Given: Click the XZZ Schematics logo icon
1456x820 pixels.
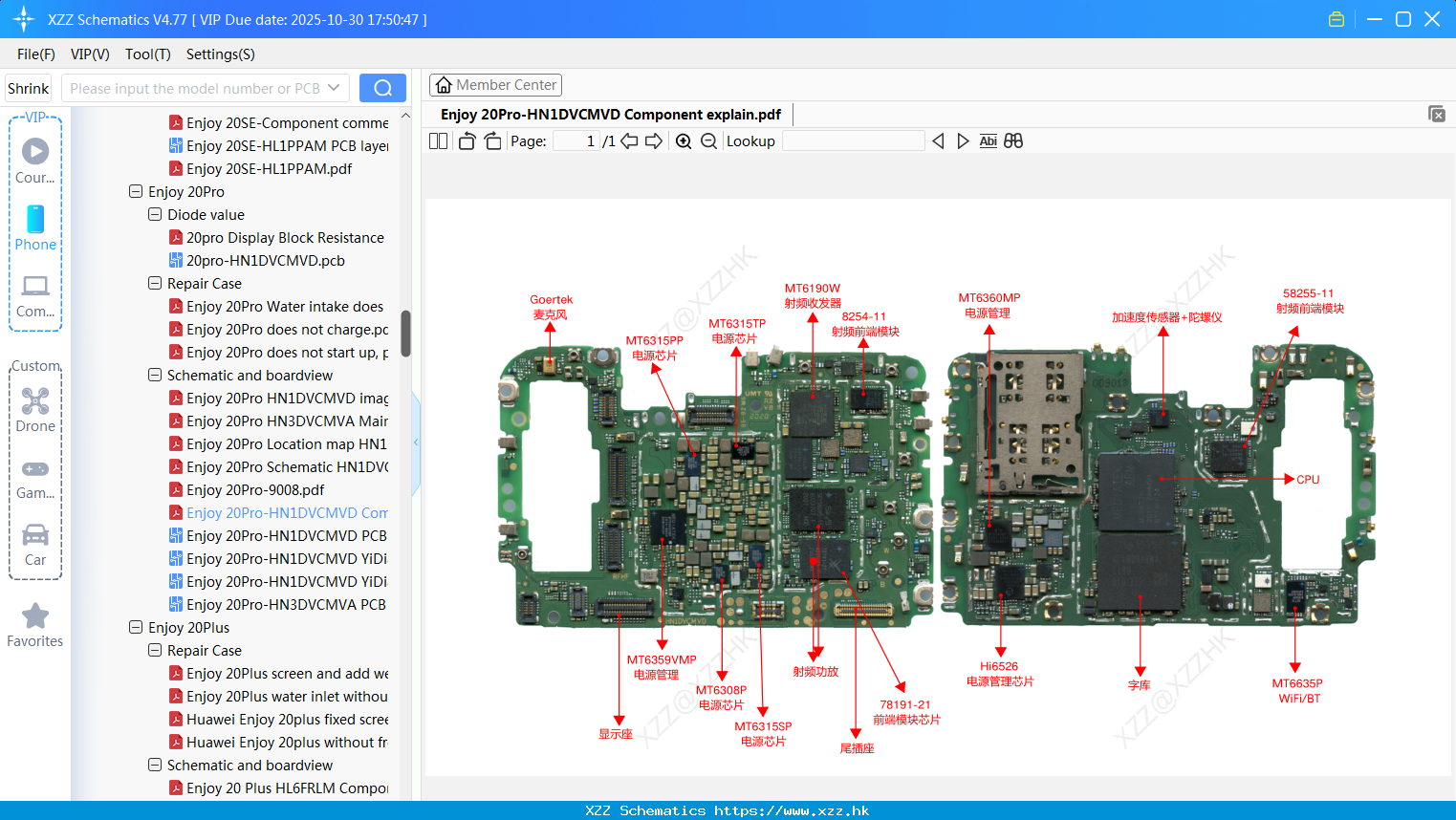Looking at the screenshot, I should tap(24, 19).
